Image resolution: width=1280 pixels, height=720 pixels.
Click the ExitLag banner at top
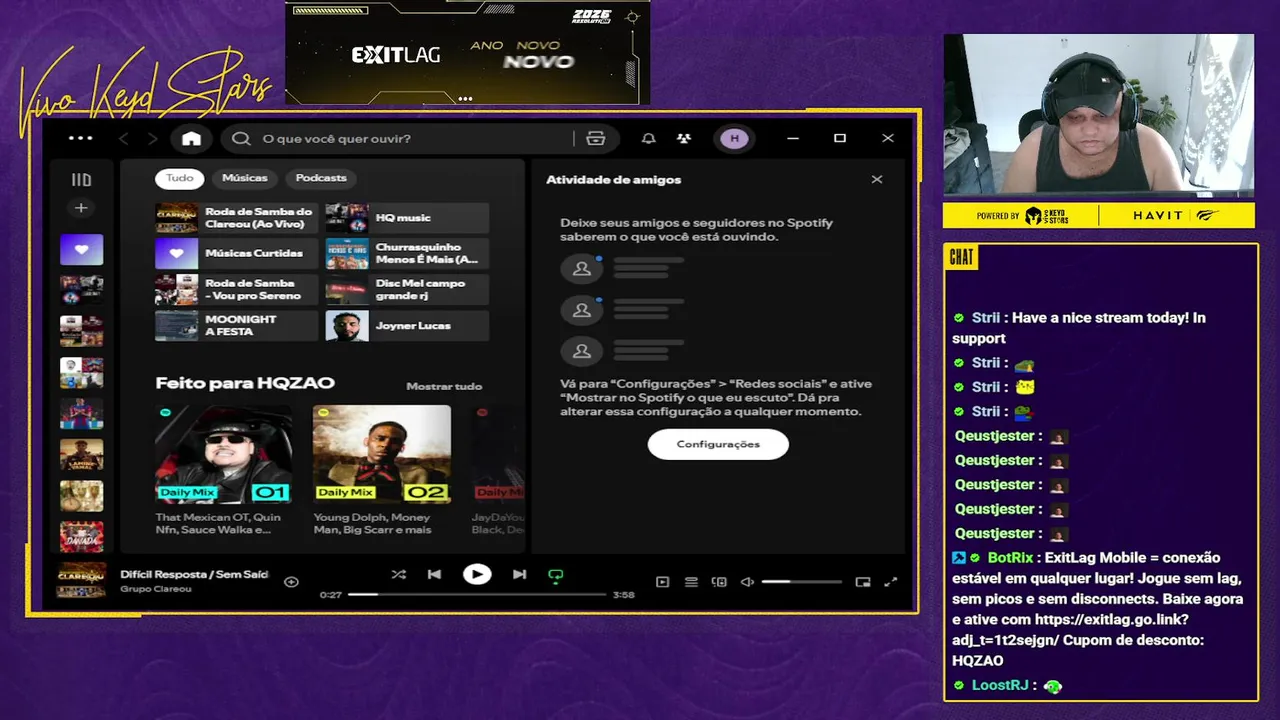(467, 53)
